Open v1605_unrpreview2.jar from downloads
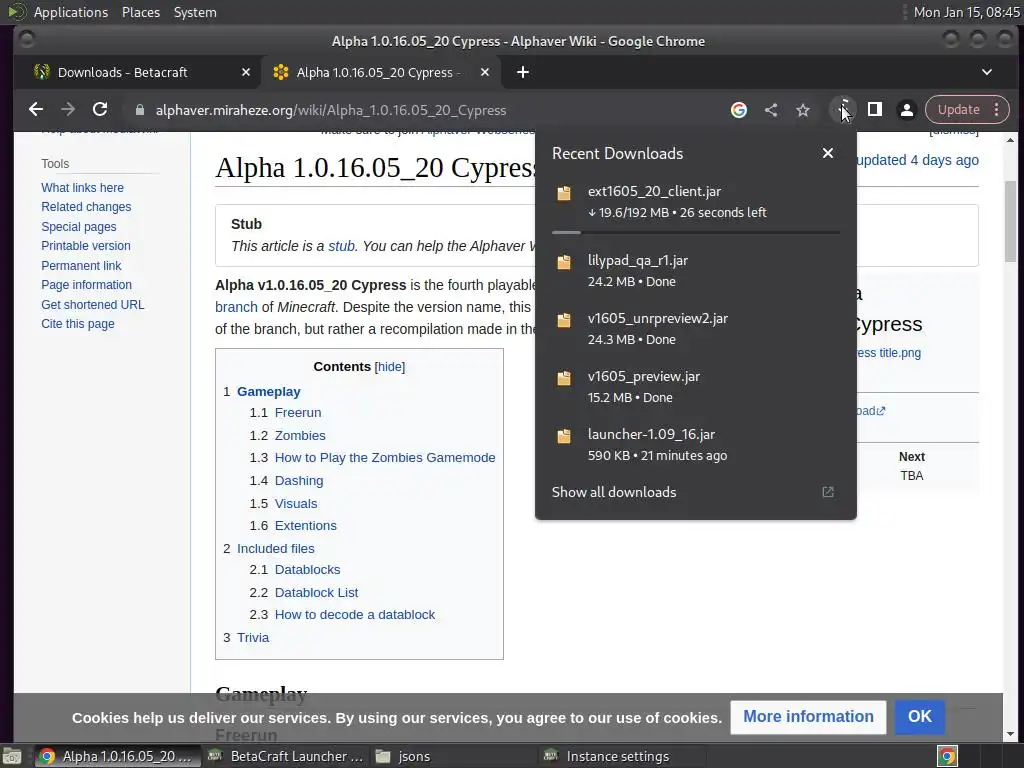The width and height of the screenshot is (1024, 768). click(x=696, y=328)
